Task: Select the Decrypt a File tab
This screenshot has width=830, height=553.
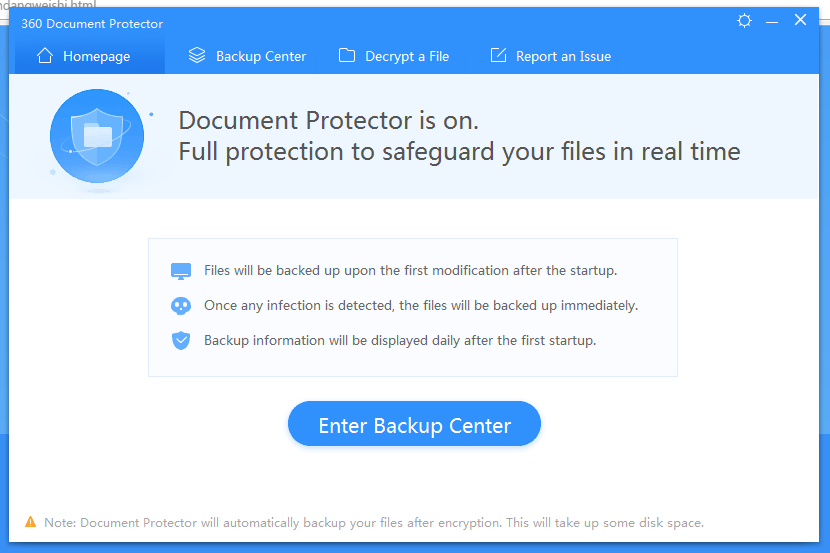Action: tap(394, 56)
